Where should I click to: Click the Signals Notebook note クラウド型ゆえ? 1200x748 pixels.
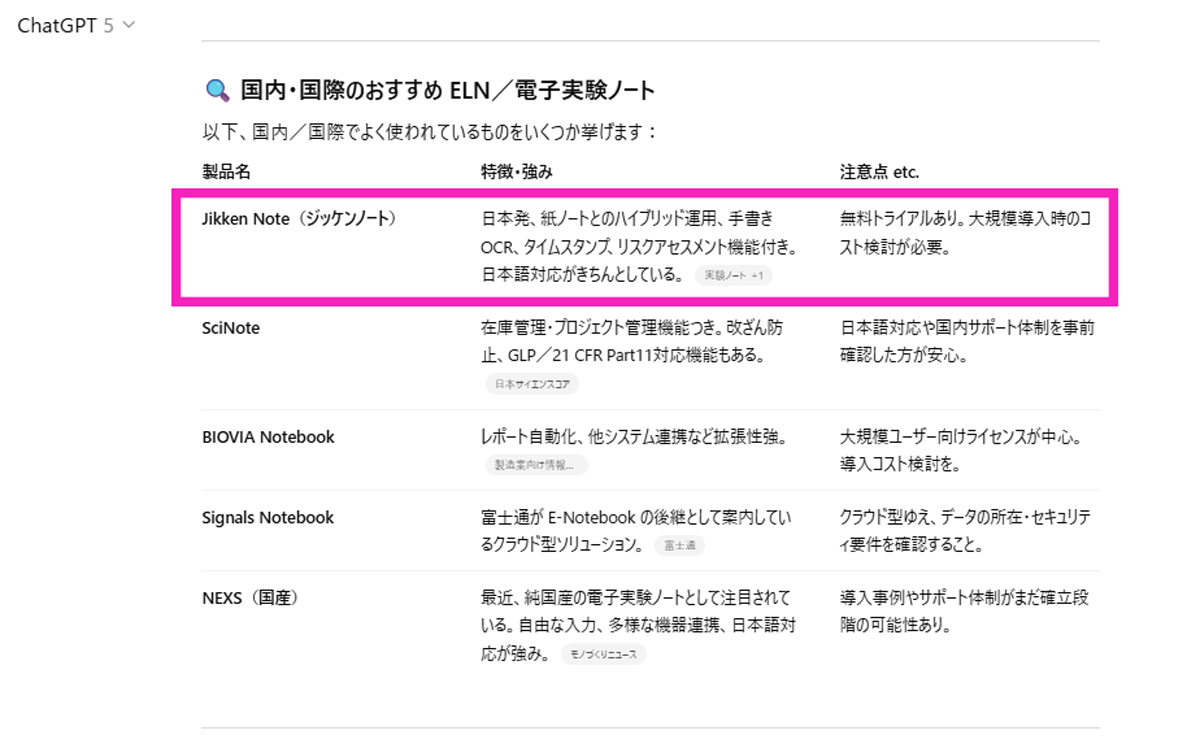pos(965,531)
